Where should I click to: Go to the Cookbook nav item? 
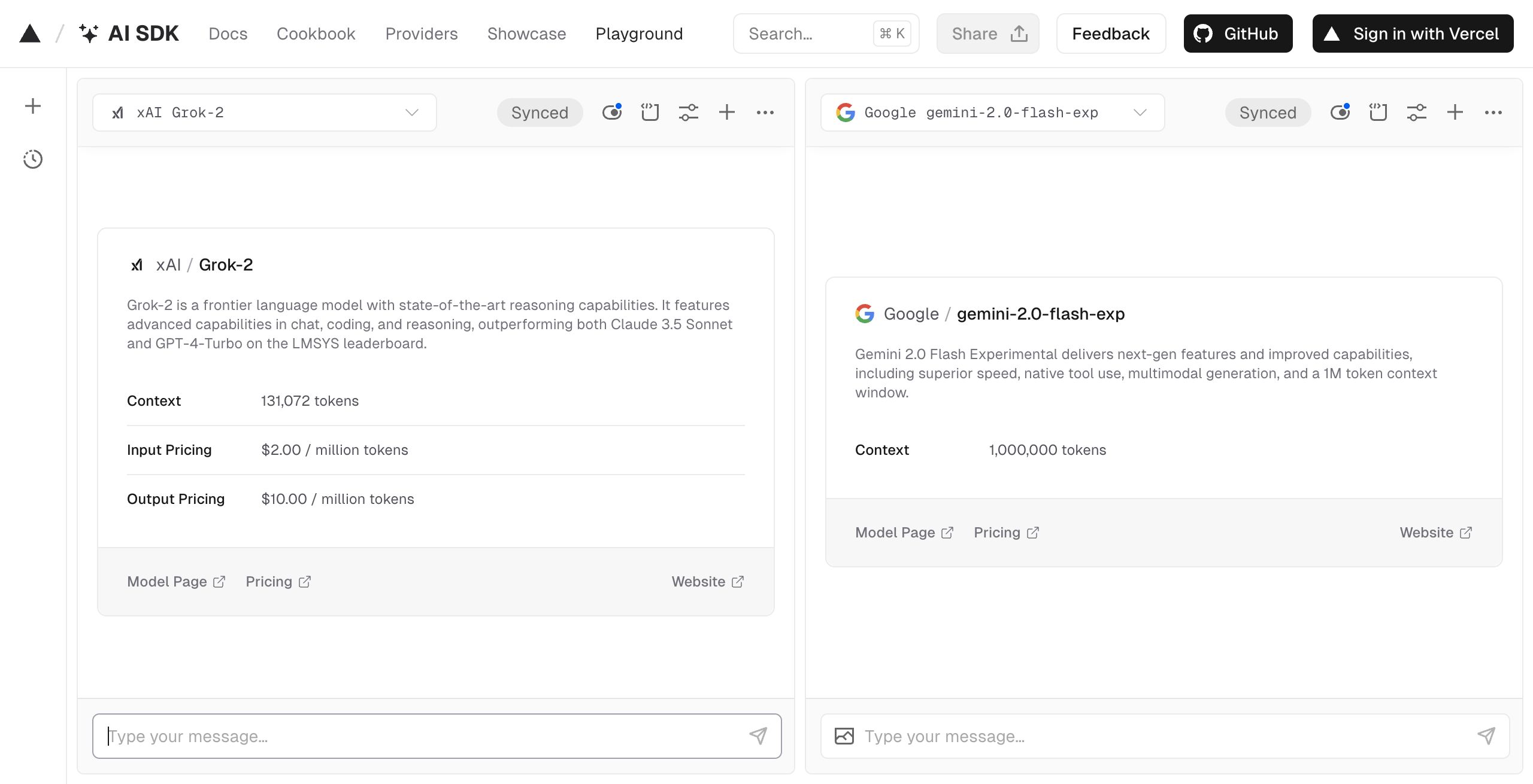pyautogui.click(x=316, y=34)
